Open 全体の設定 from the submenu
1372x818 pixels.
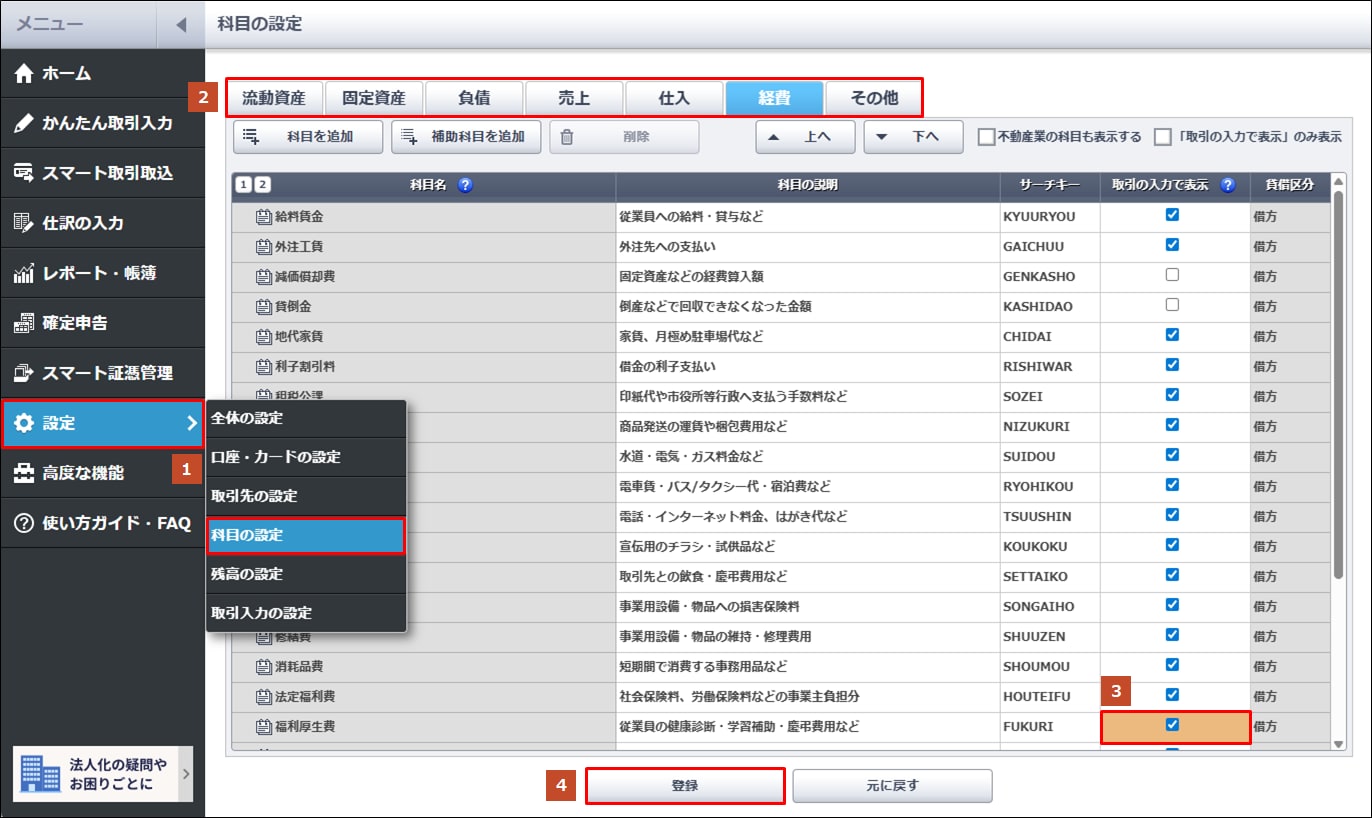pyautogui.click(x=306, y=418)
